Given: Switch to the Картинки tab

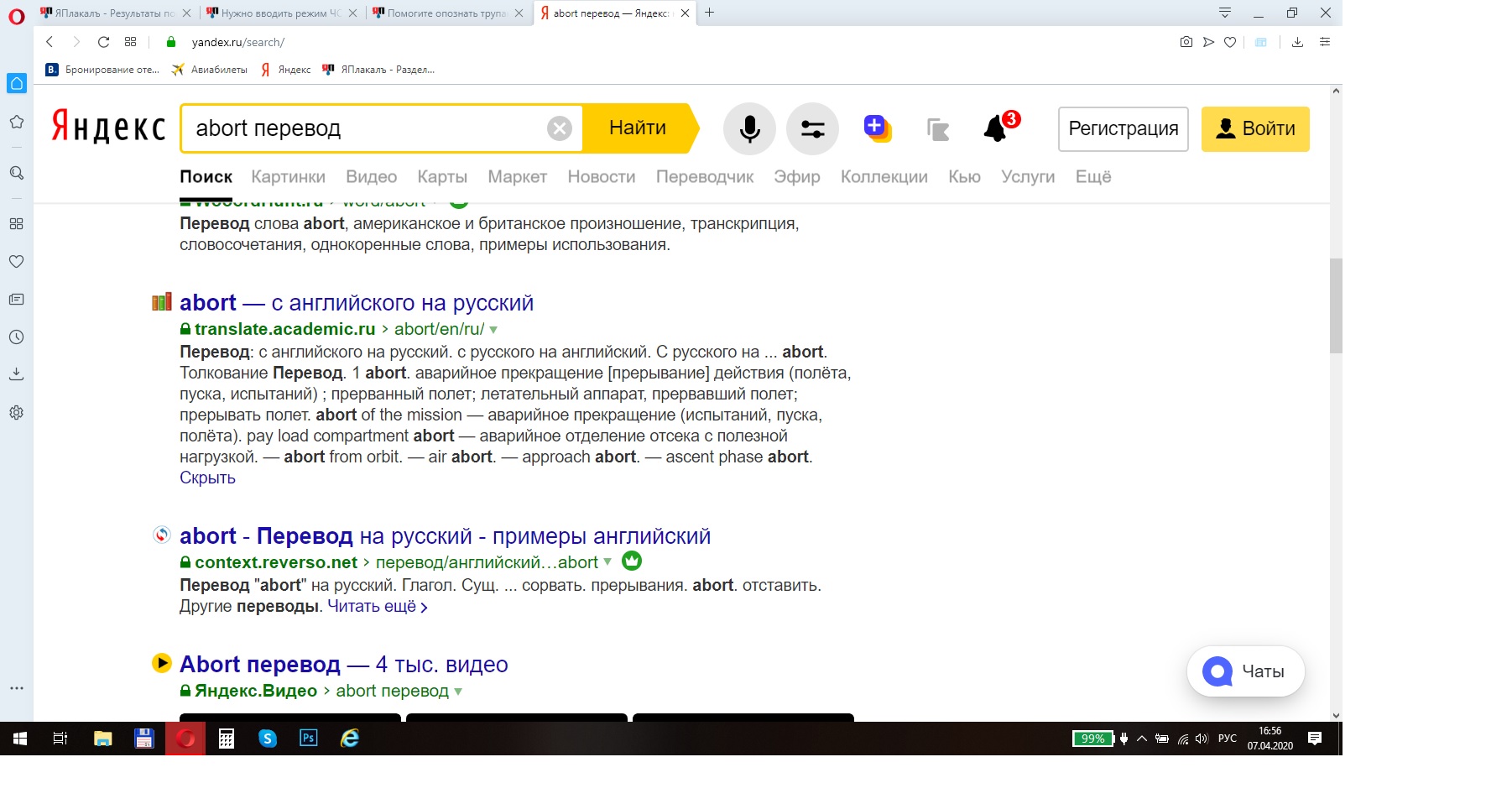Looking at the screenshot, I should [x=289, y=177].
